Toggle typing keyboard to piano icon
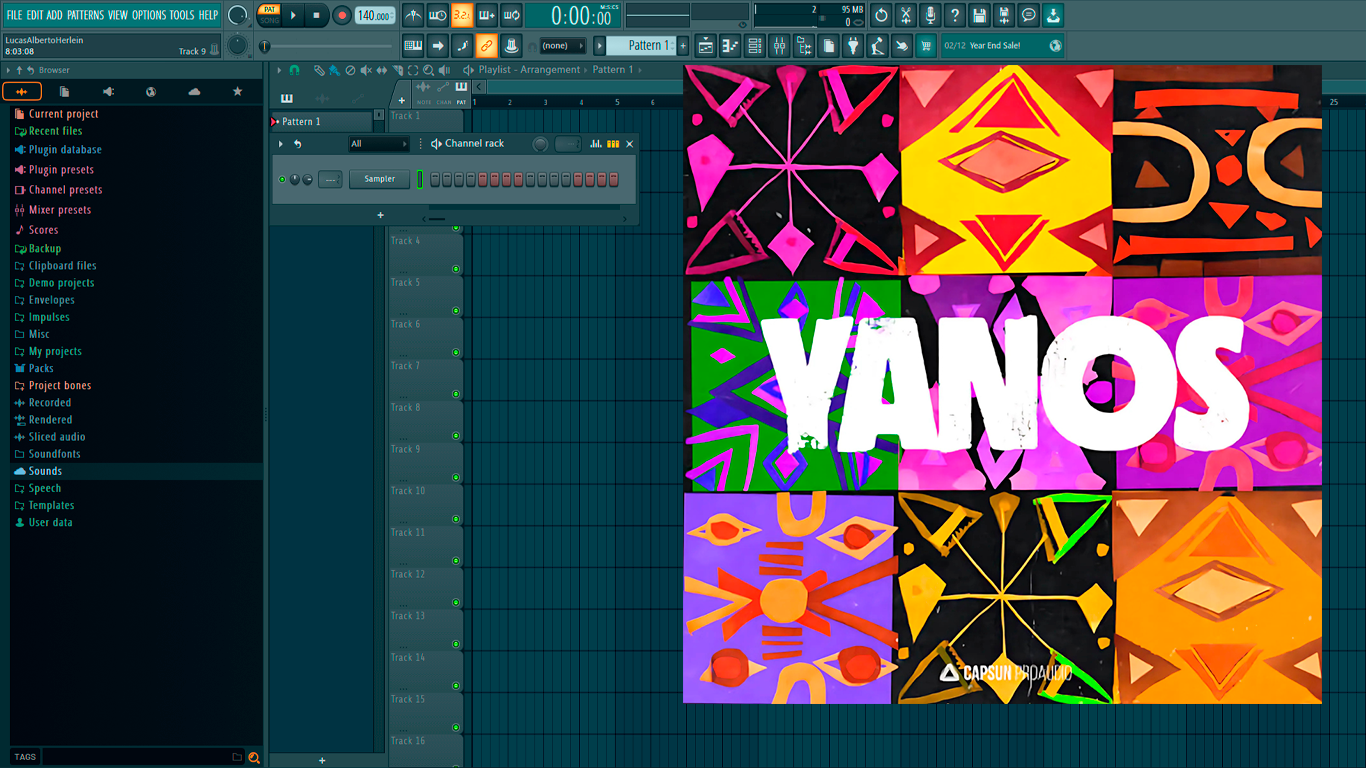The image size is (1366, 768). tap(413, 45)
